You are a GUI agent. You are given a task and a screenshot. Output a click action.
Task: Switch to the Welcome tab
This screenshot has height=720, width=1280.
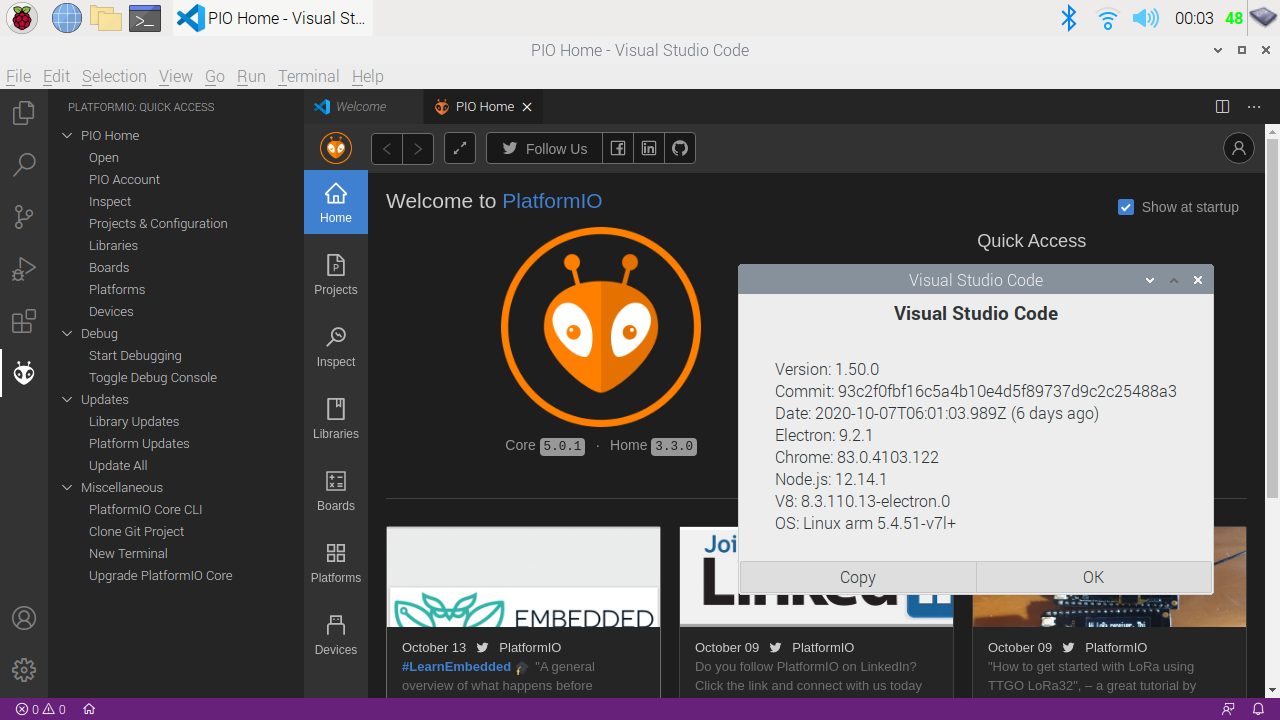[x=362, y=106]
